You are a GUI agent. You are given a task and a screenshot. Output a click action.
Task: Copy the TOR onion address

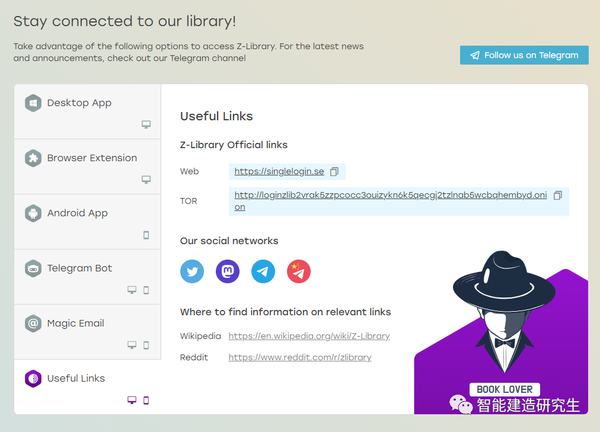pos(558,195)
